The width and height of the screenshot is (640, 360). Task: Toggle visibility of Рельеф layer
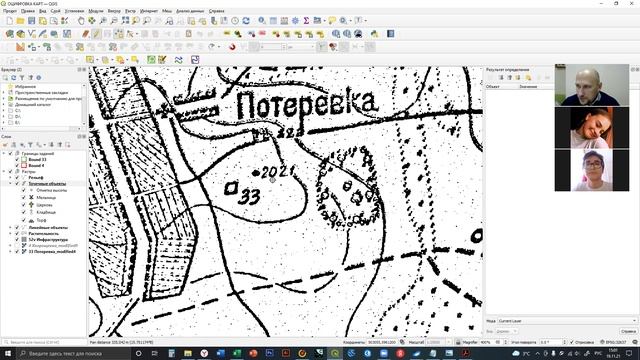click(x=17, y=178)
